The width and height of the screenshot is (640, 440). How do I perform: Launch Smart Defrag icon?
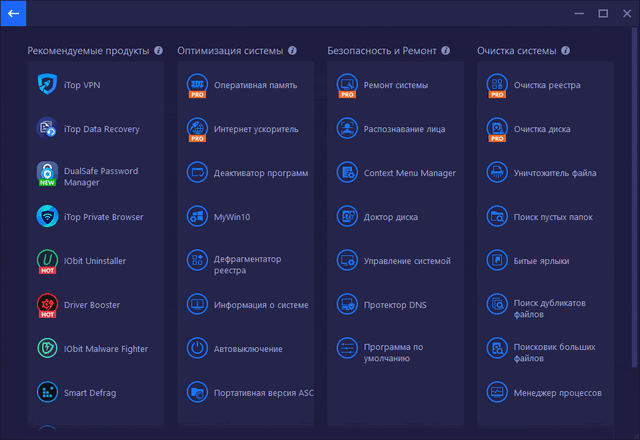click(x=47, y=392)
